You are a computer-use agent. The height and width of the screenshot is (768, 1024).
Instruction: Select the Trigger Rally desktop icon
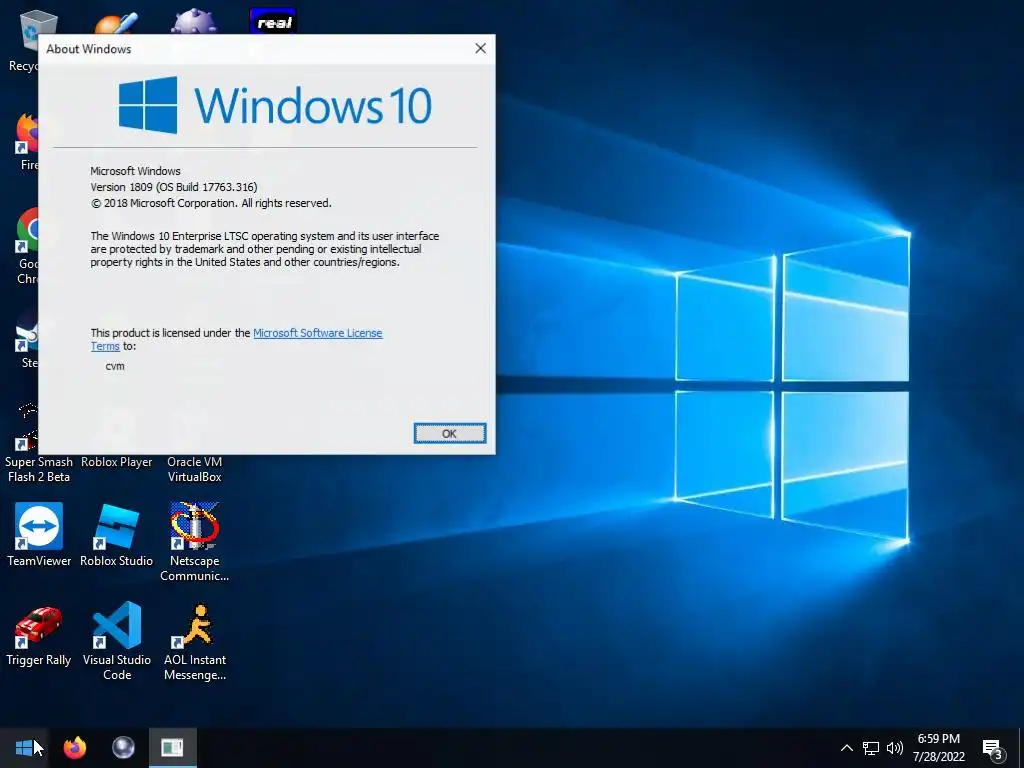tap(39, 635)
